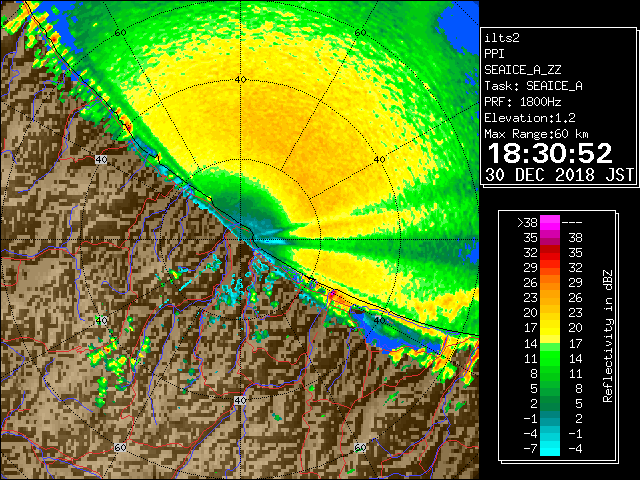Click the "40" range label due south of radar
The image size is (640, 480).
[x=240, y=400]
